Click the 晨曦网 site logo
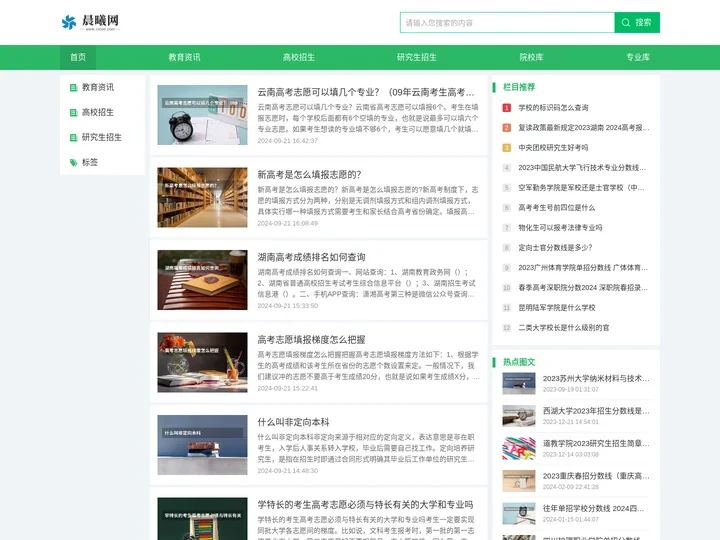Screen dimensions: 720x540 pyautogui.click(x=90, y=22)
